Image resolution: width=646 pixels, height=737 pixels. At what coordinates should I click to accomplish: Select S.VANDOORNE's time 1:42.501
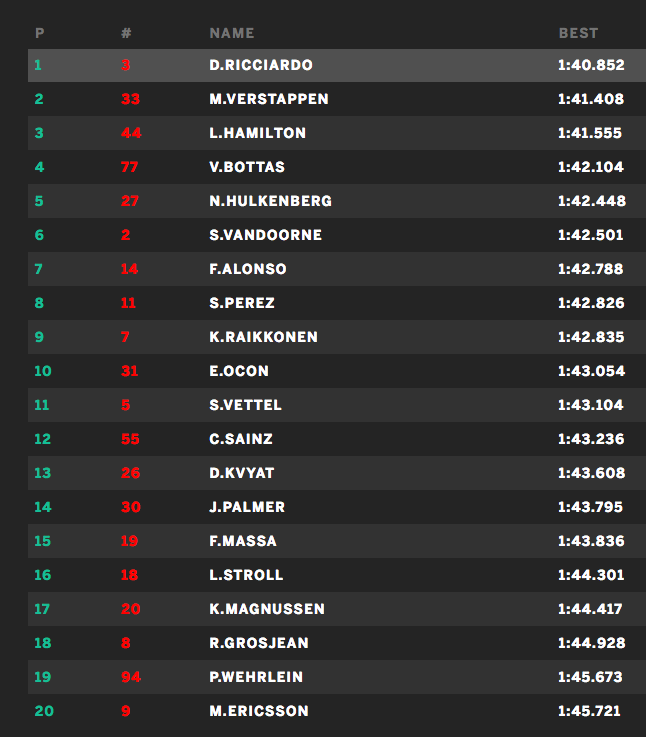point(590,235)
